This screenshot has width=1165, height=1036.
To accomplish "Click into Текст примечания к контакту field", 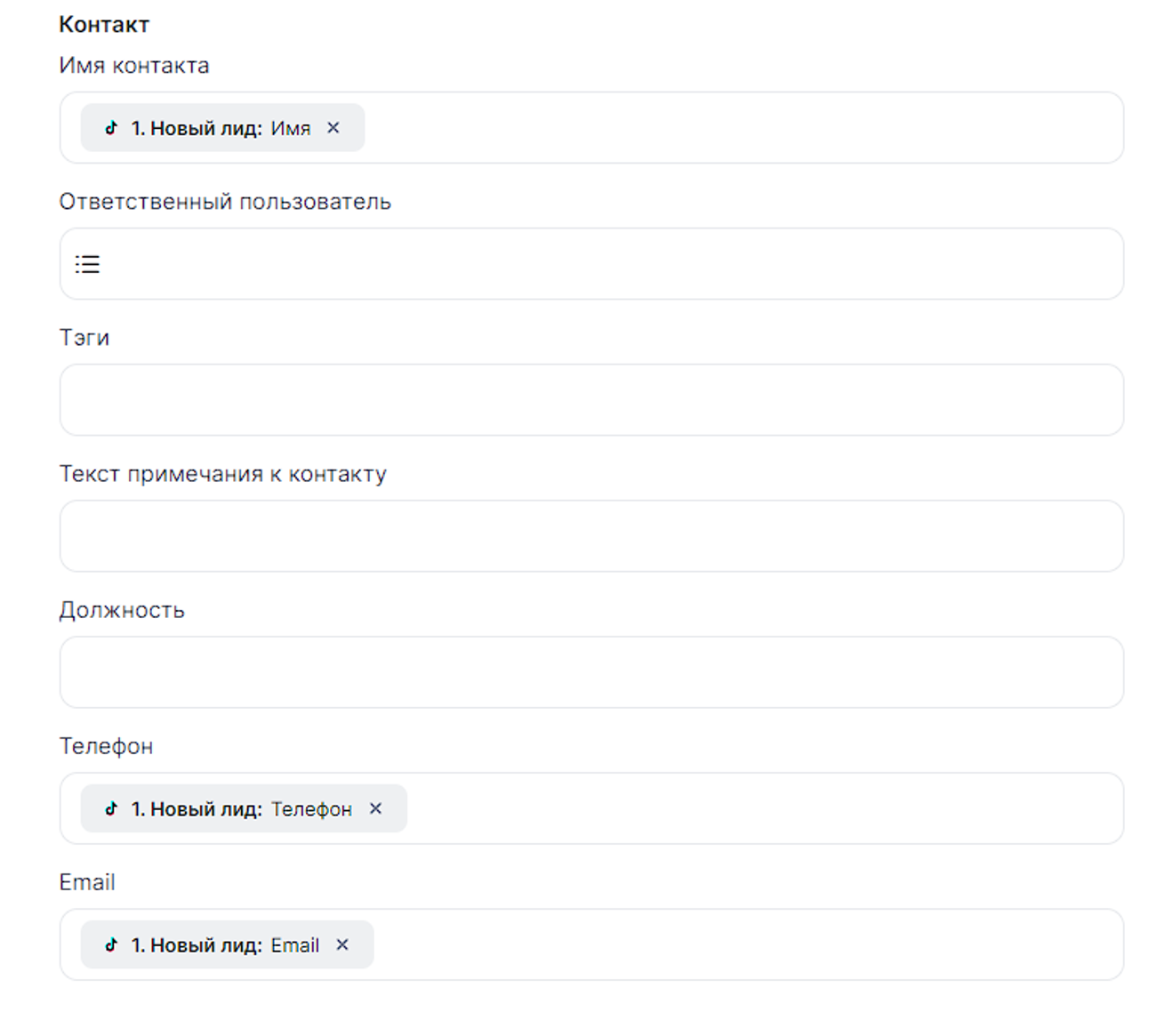I will (x=591, y=536).
